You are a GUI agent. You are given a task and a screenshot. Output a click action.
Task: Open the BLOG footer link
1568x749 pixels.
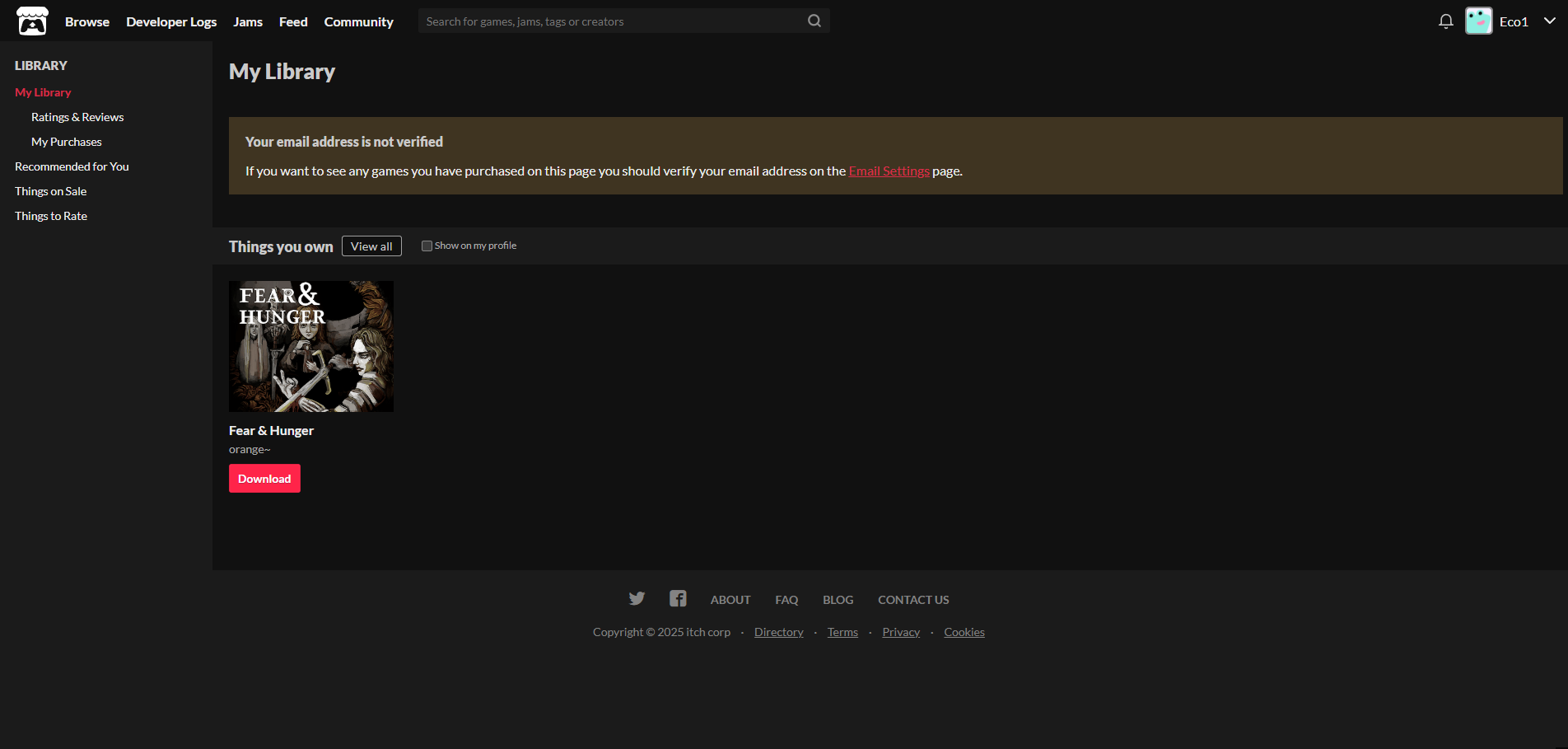[838, 600]
